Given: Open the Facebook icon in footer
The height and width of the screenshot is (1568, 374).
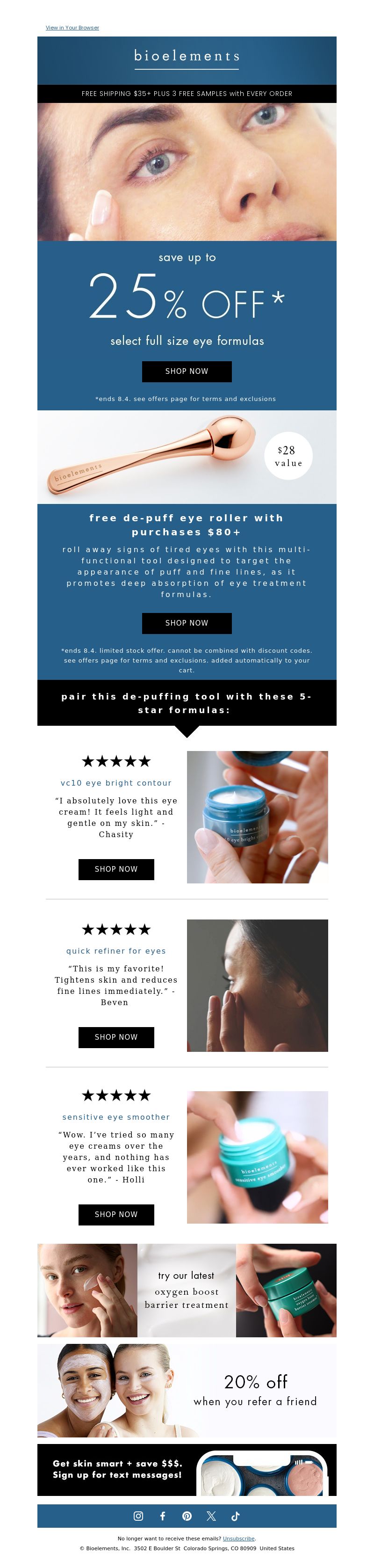Looking at the screenshot, I should pos(162,1516).
